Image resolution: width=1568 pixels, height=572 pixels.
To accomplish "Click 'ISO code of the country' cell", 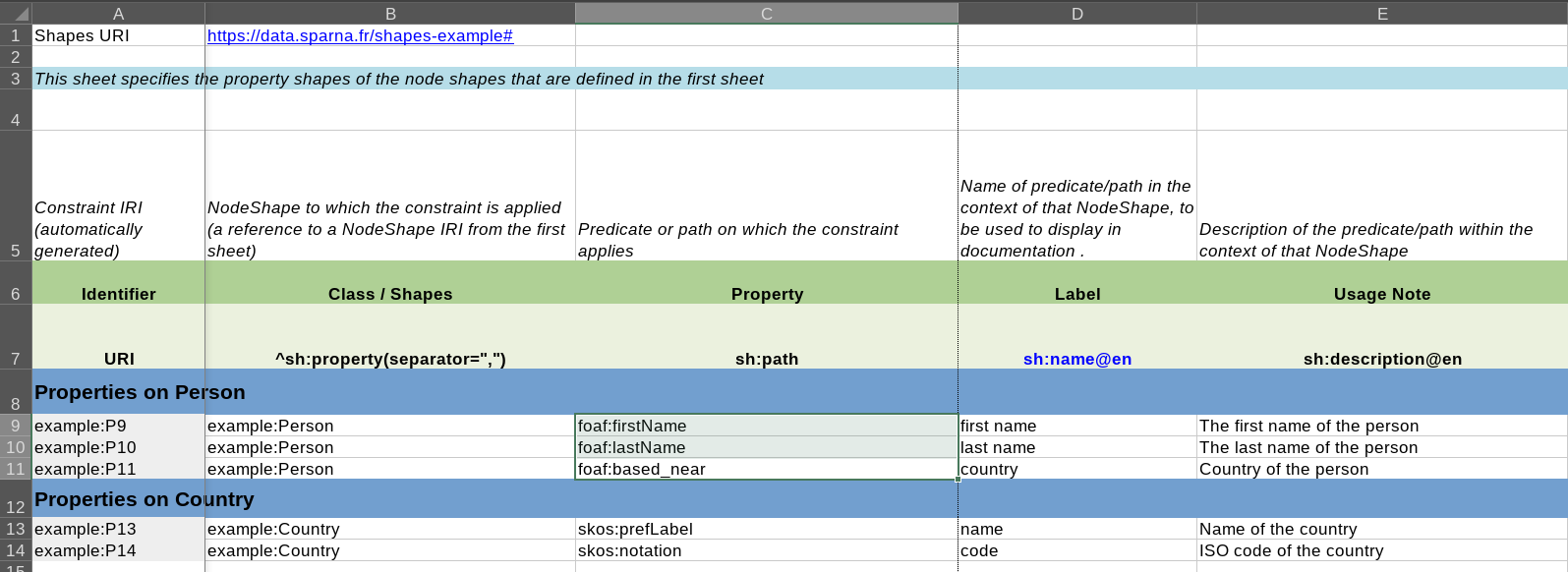I will [x=1382, y=550].
